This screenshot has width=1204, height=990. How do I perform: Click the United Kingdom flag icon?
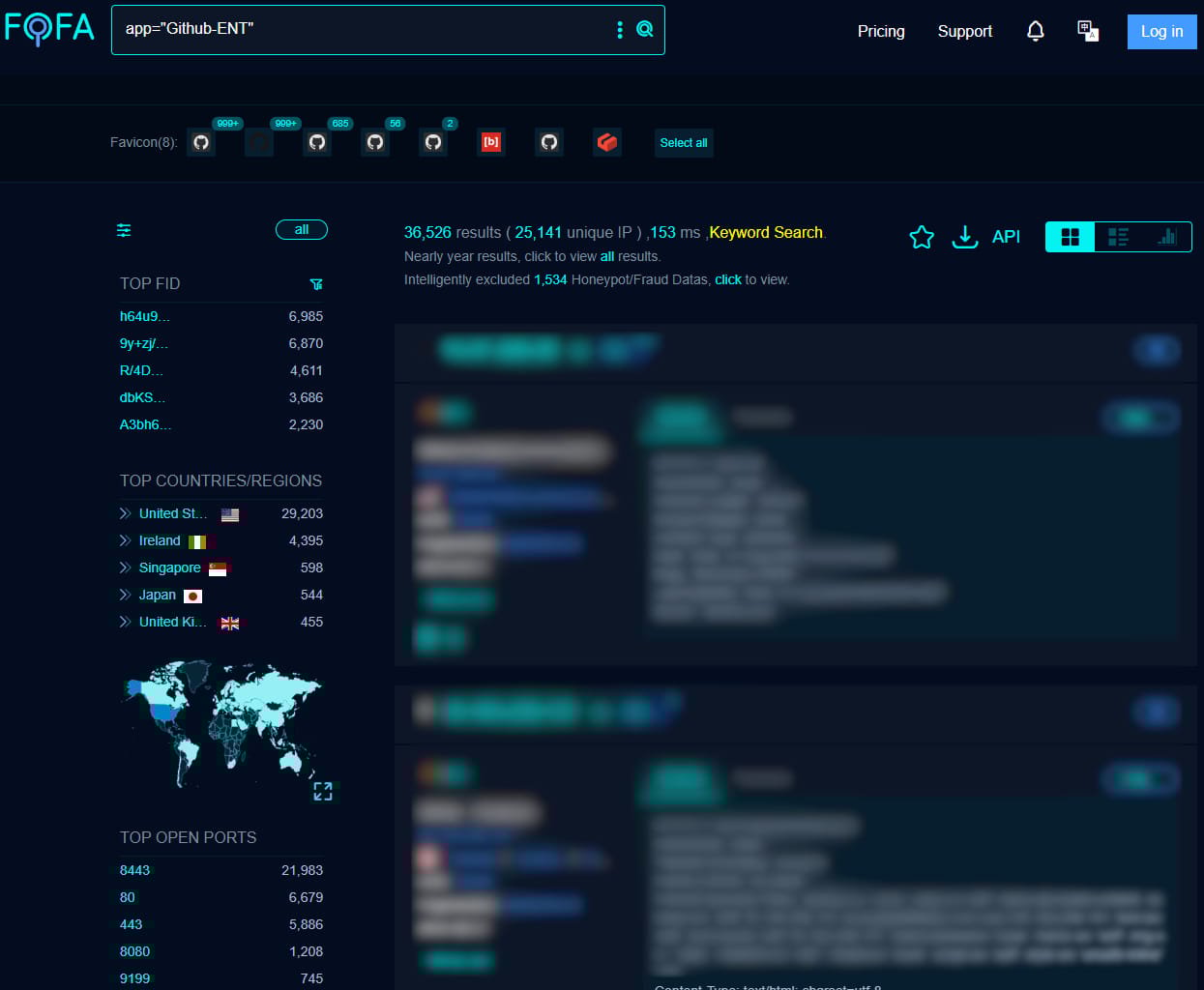(x=230, y=623)
